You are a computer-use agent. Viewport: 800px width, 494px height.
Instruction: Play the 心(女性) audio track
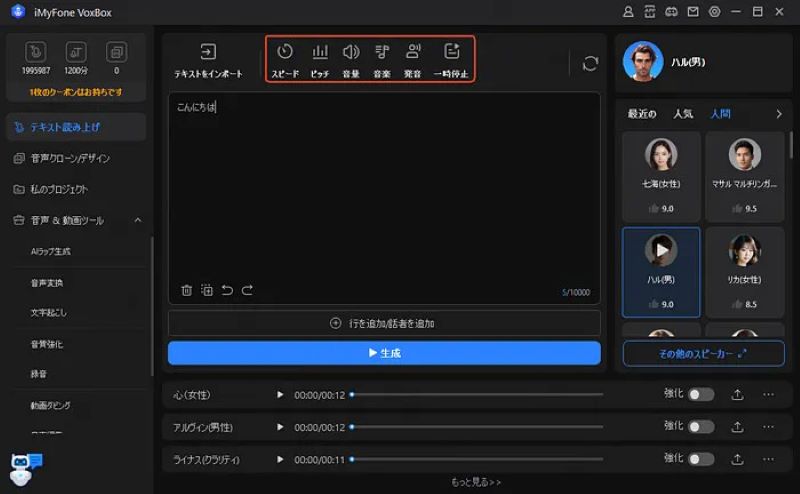point(280,394)
